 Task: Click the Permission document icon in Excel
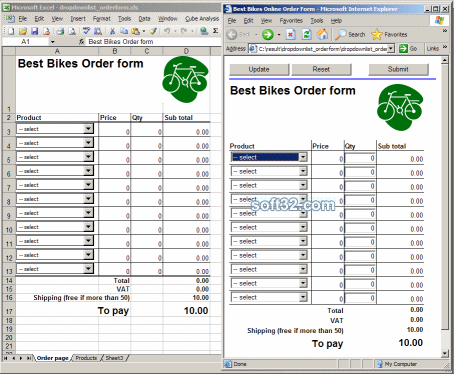[46, 31]
